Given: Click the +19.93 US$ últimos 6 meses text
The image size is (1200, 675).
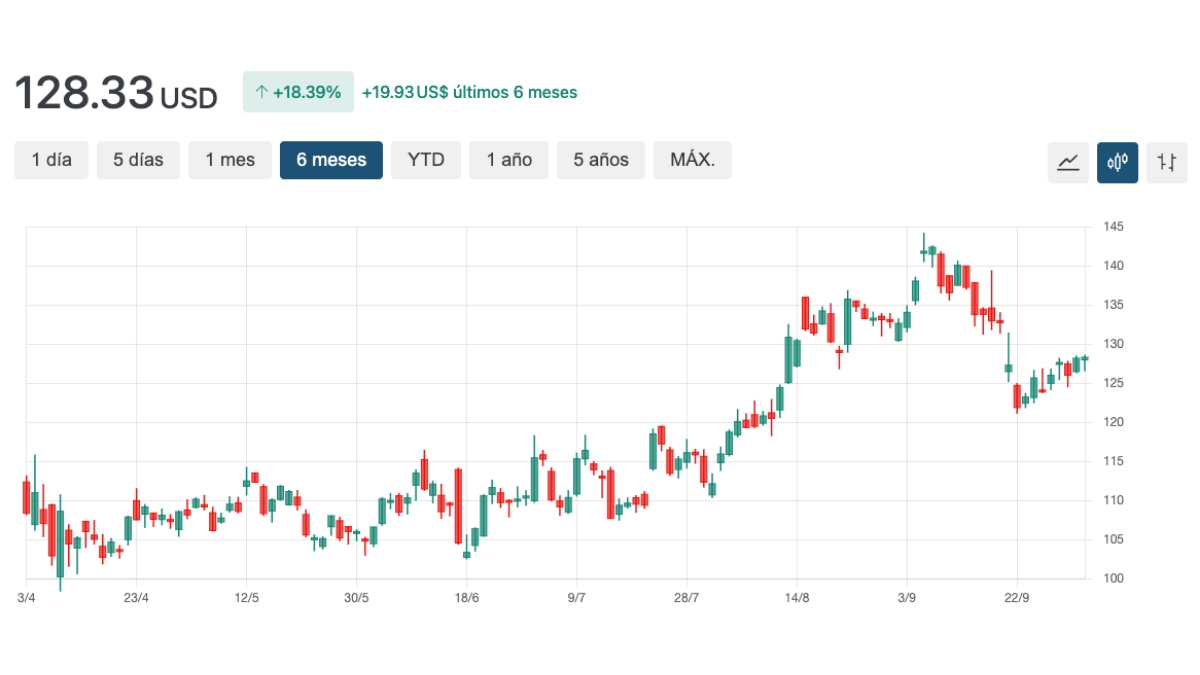Looking at the screenshot, I should pyautogui.click(x=469, y=92).
